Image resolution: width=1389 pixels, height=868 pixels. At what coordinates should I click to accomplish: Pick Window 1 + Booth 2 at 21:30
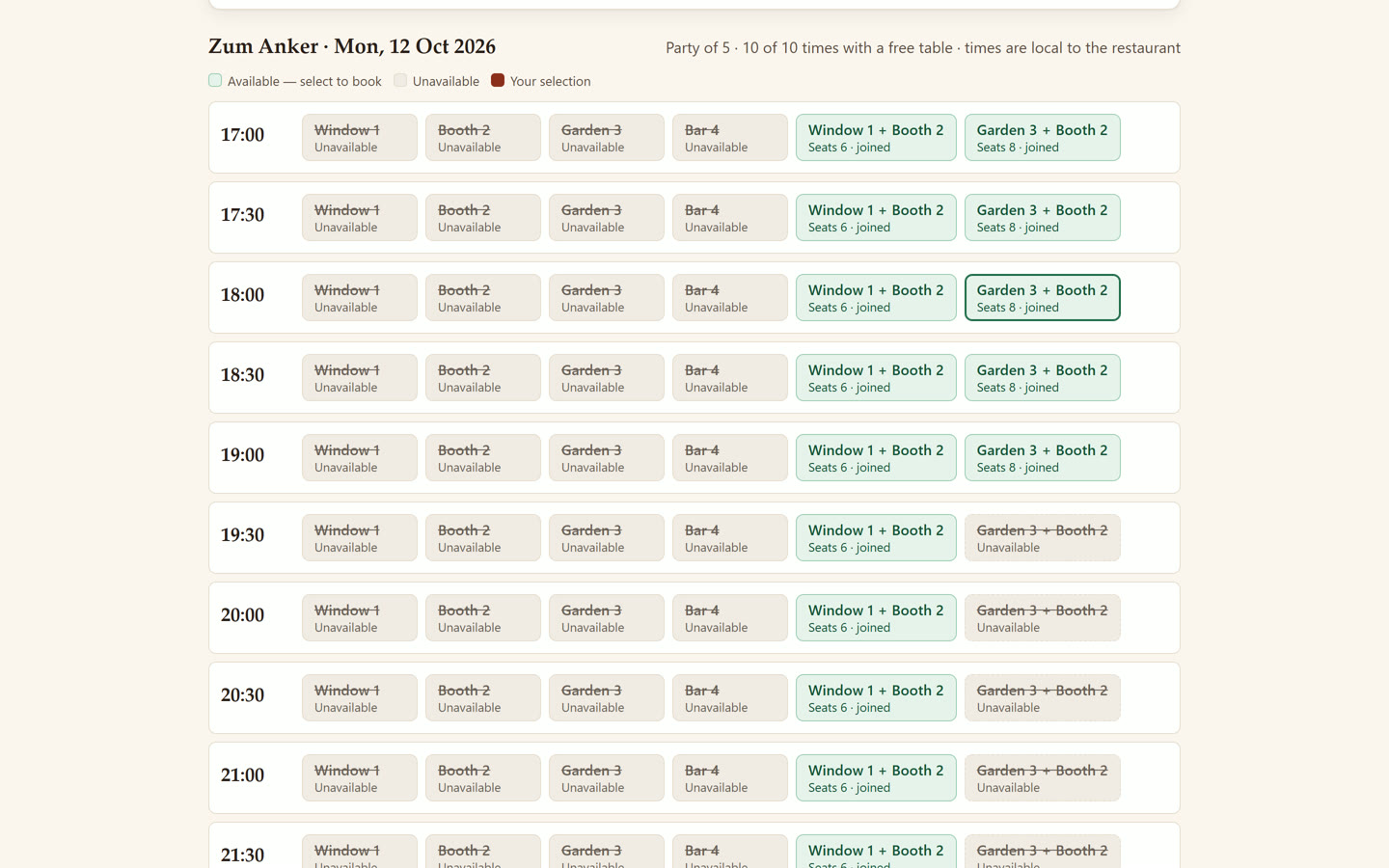[x=876, y=852]
